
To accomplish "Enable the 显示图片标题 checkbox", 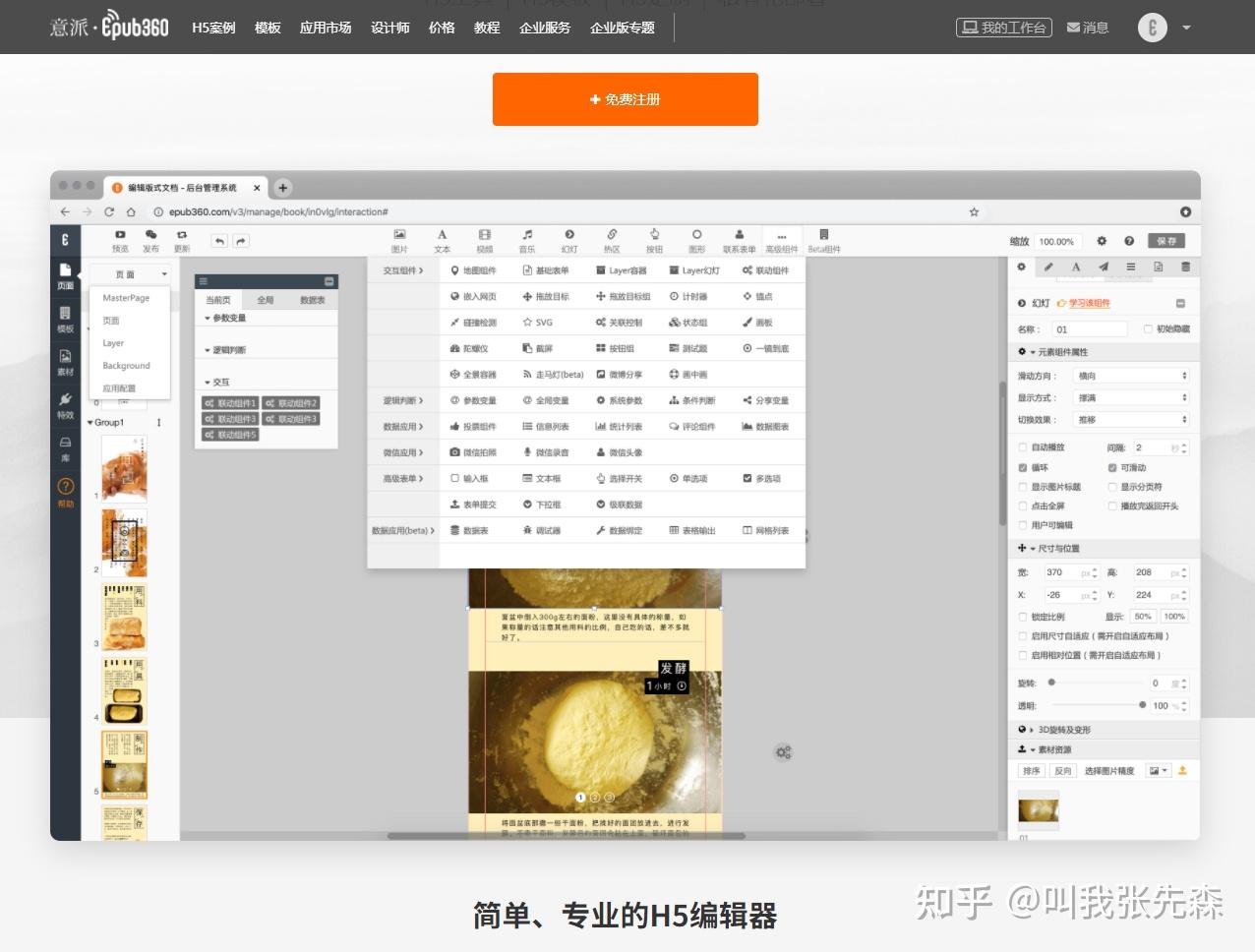I will (x=1023, y=487).
